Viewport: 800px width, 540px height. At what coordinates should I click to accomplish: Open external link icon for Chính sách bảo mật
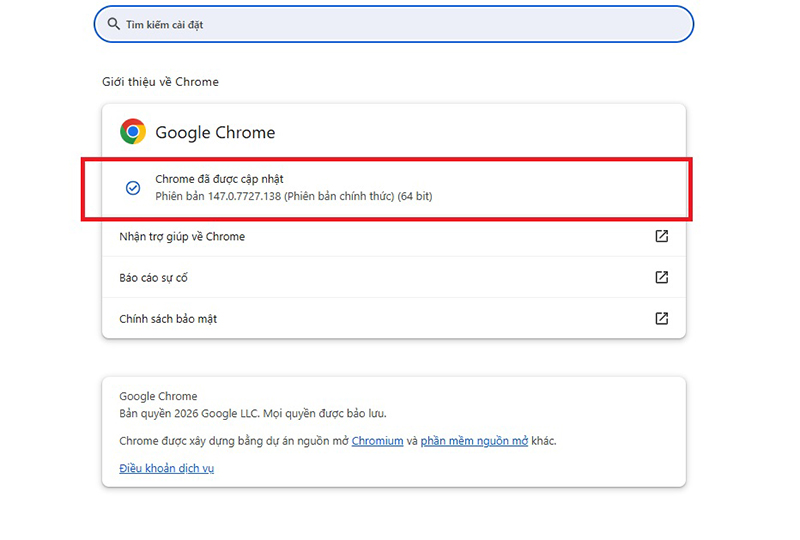tap(661, 318)
